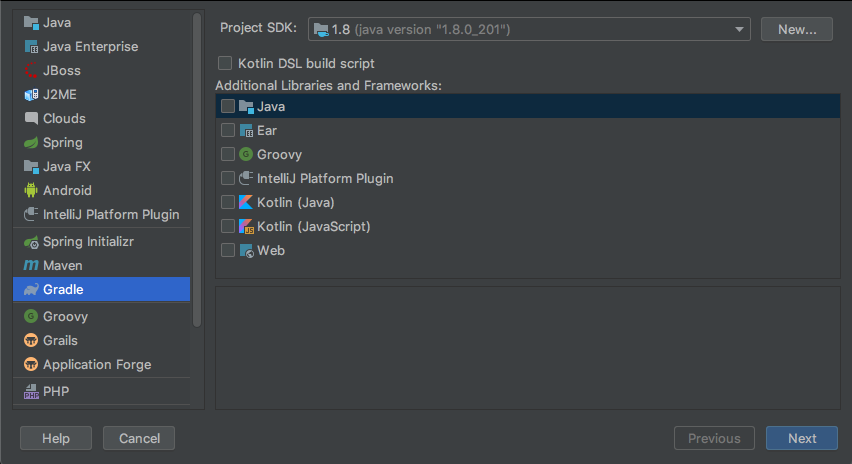Viewport: 852px width, 464px height.
Task: Enable the Kotlin (JavaScript) checkbox
Action: point(228,226)
